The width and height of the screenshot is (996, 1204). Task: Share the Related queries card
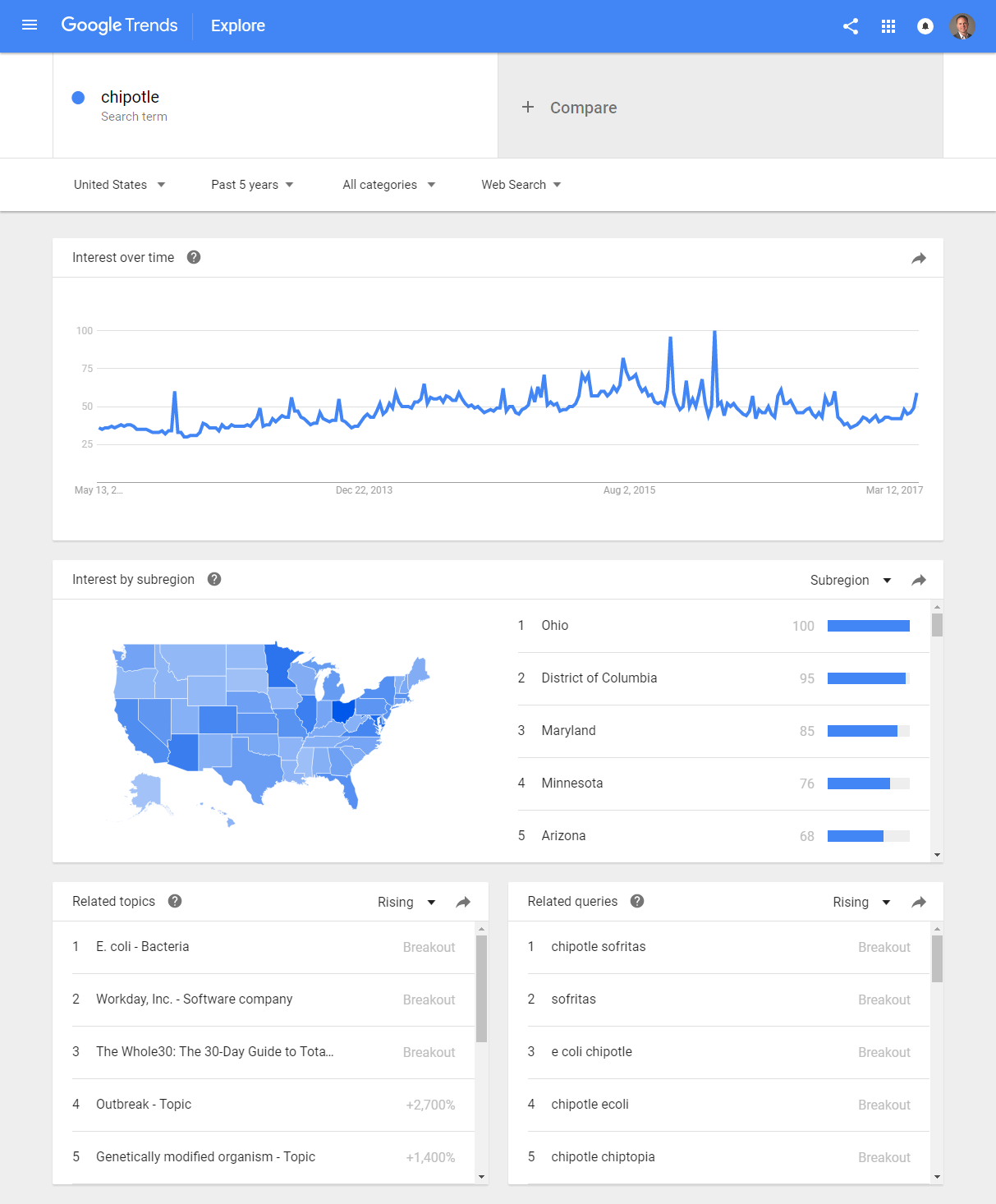coord(919,902)
